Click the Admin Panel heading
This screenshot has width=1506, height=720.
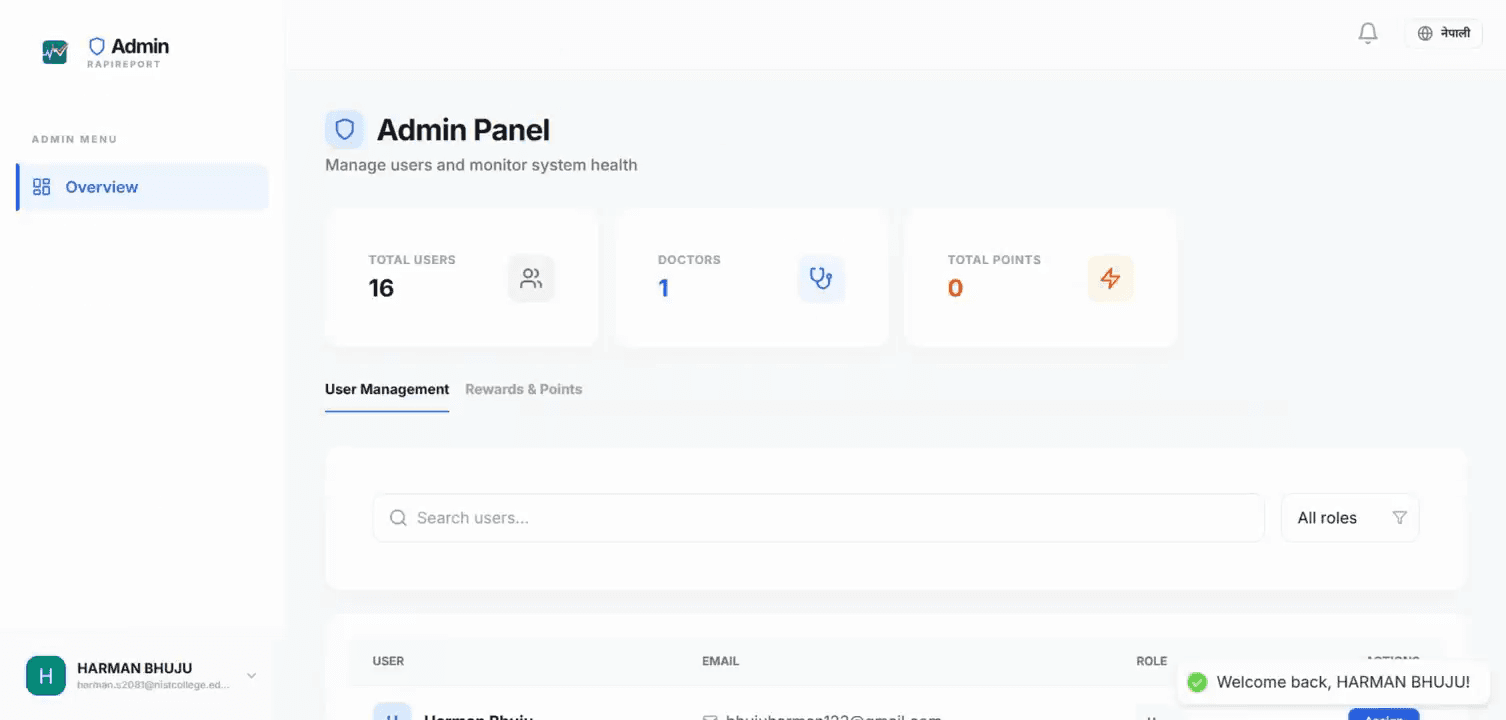click(x=463, y=130)
